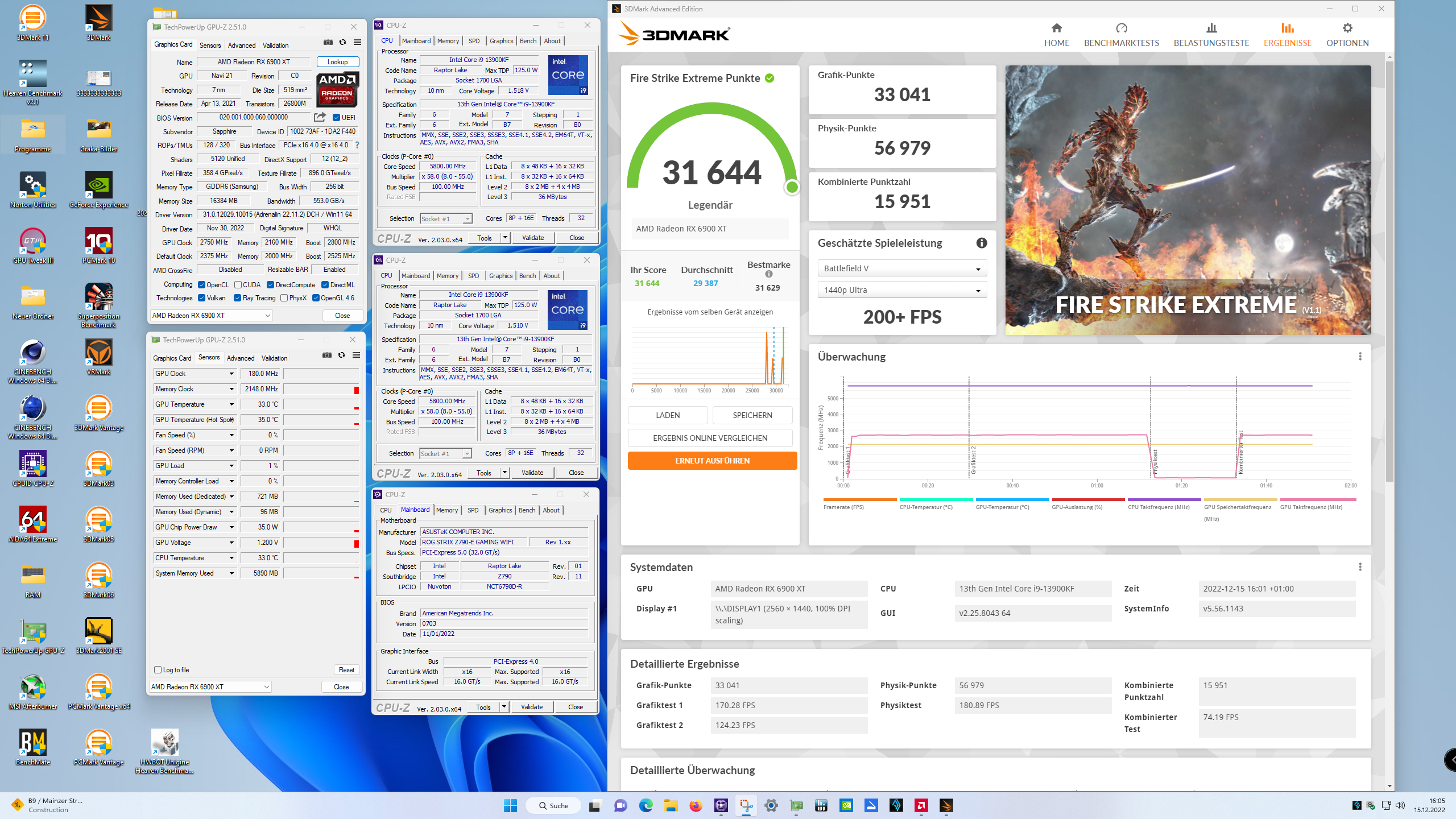Click the BIOS export share icon in GPU-Z

[320, 117]
